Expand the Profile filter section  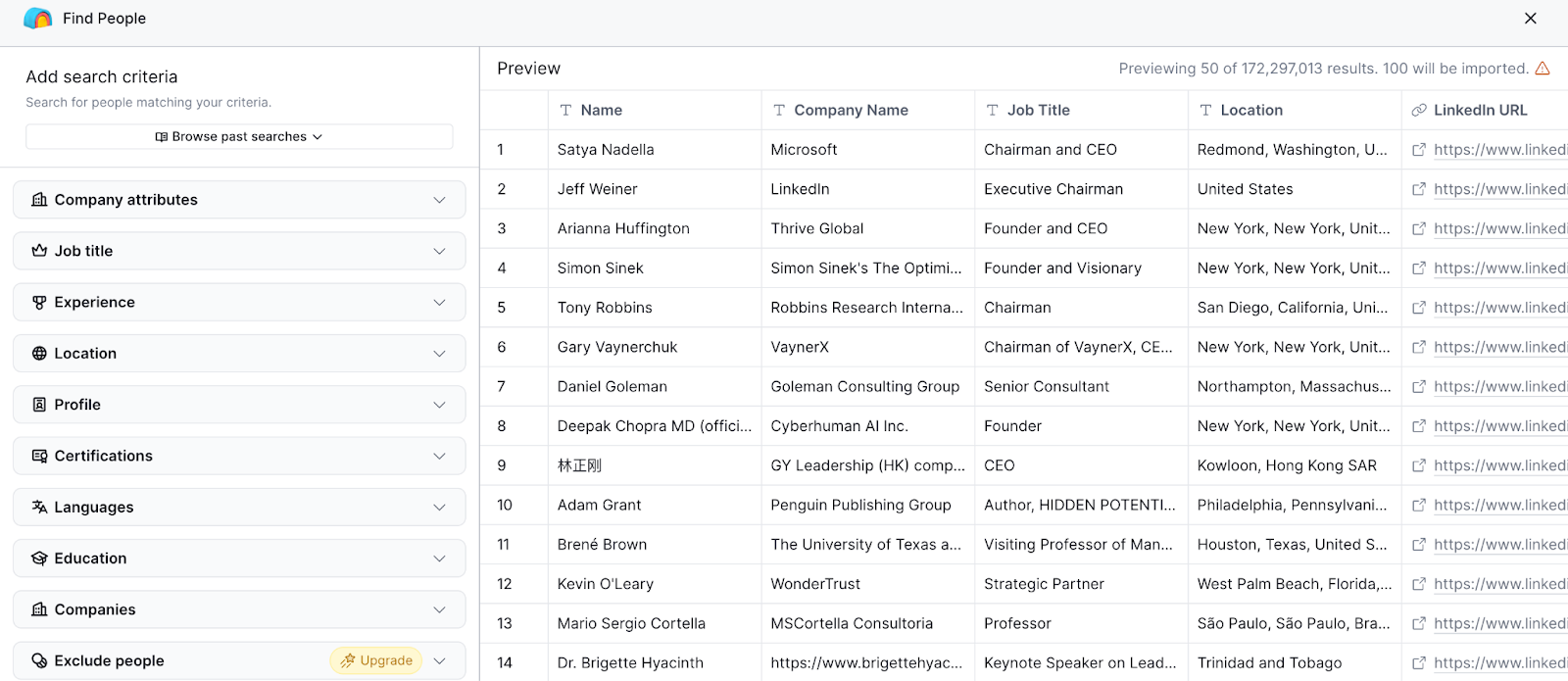(439, 405)
